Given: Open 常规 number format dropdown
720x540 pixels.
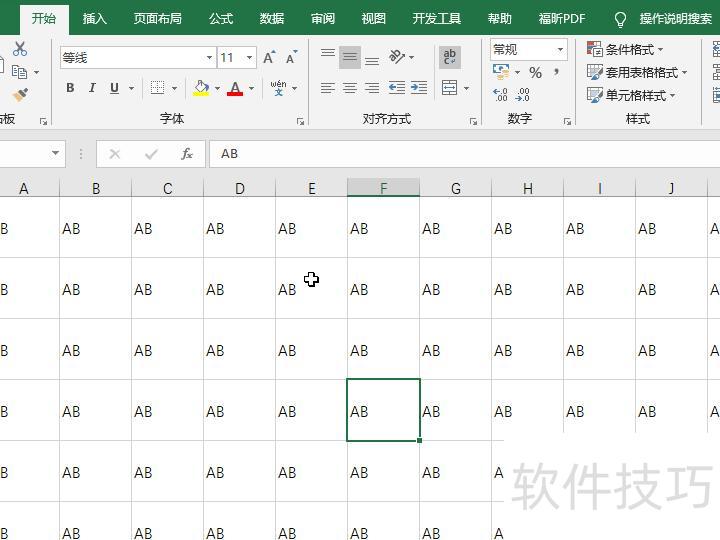Looking at the screenshot, I should [560, 49].
